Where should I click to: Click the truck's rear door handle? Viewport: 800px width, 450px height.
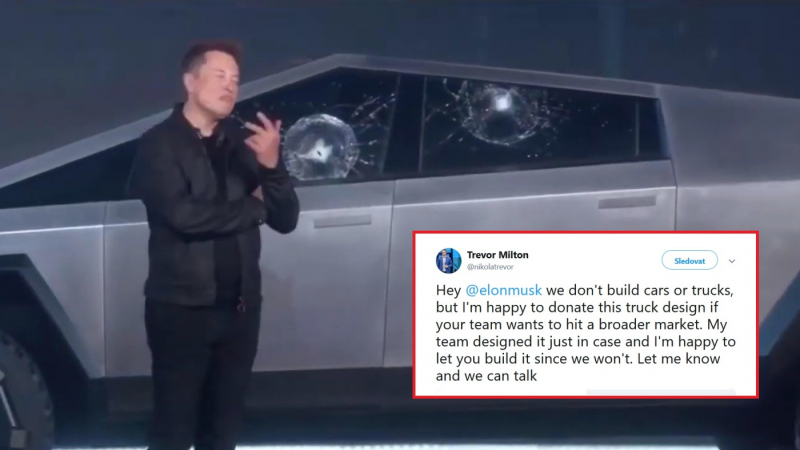(x=627, y=202)
